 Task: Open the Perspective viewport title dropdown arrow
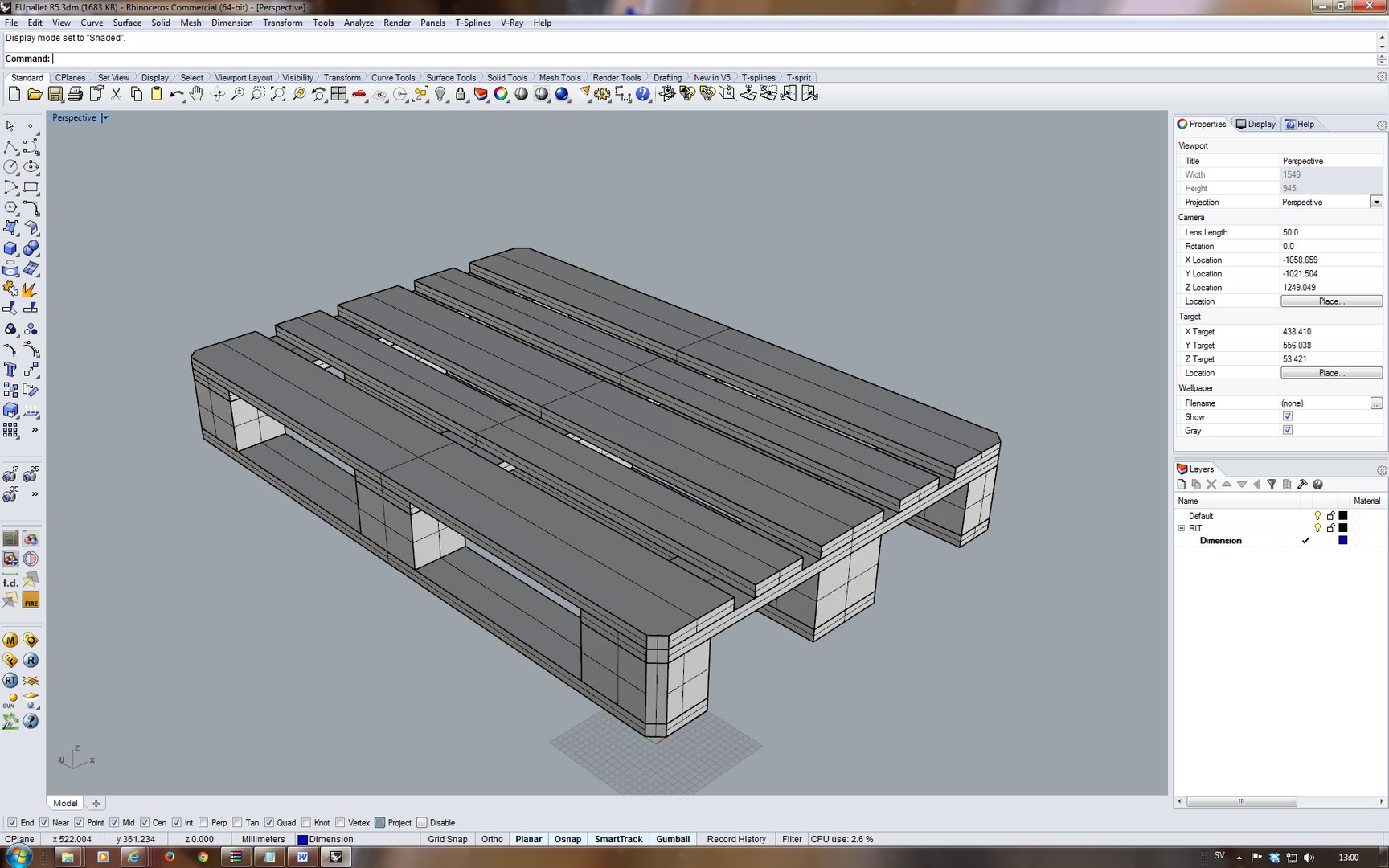coord(105,117)
